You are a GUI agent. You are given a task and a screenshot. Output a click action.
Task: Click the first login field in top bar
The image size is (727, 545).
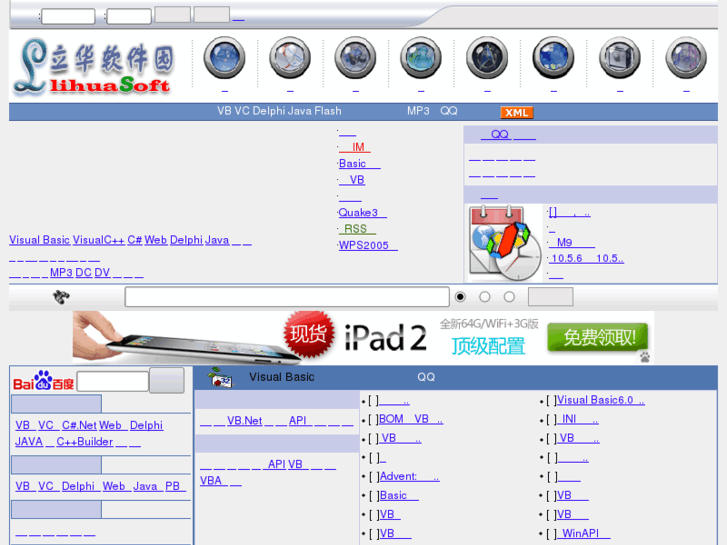click(x=68, y=16)
